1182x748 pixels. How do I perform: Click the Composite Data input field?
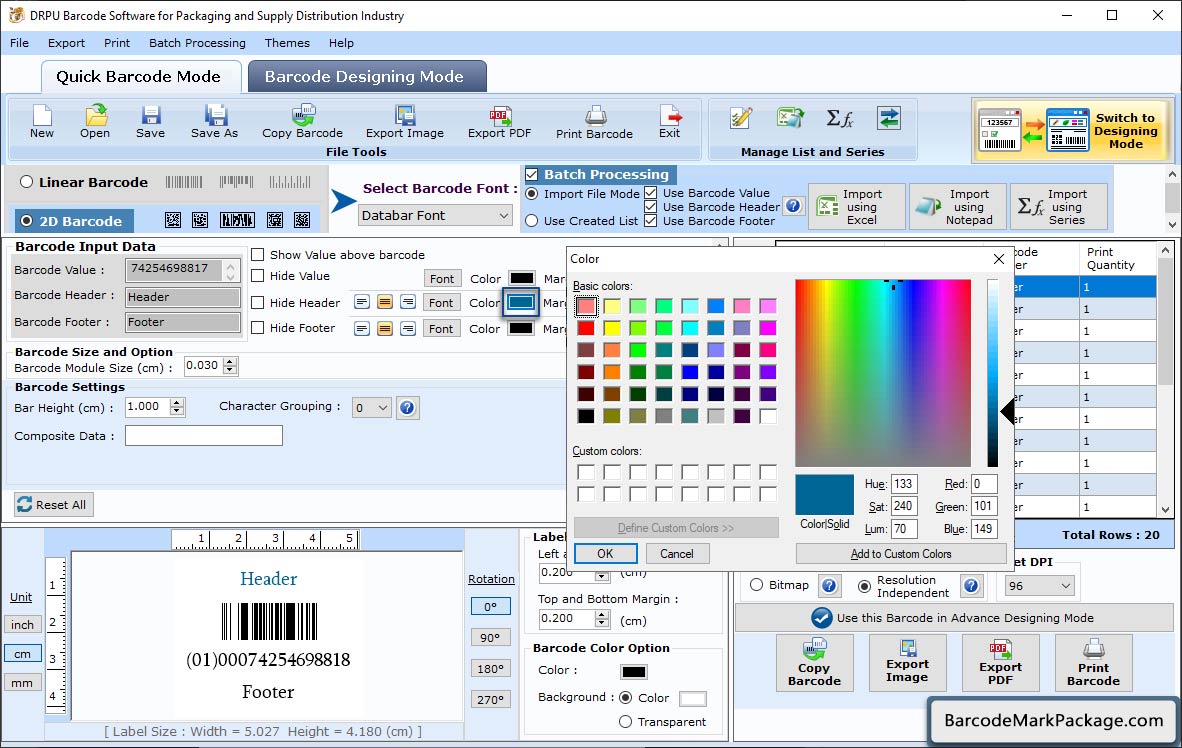204,436
